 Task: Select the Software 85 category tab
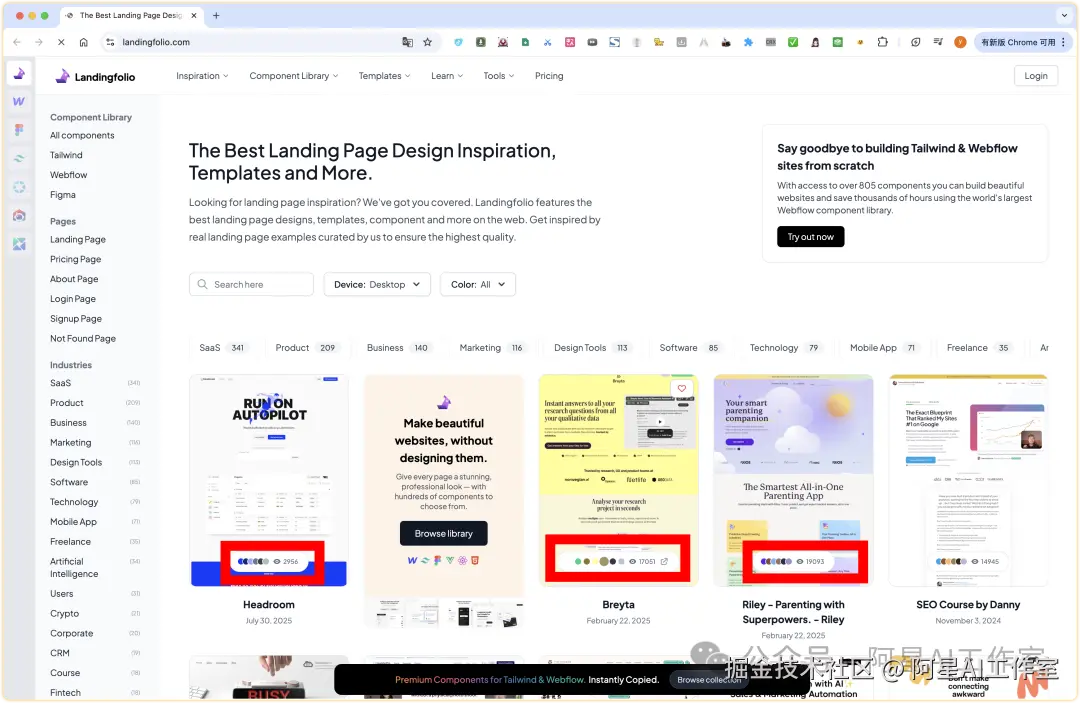(x=689, y=348)
